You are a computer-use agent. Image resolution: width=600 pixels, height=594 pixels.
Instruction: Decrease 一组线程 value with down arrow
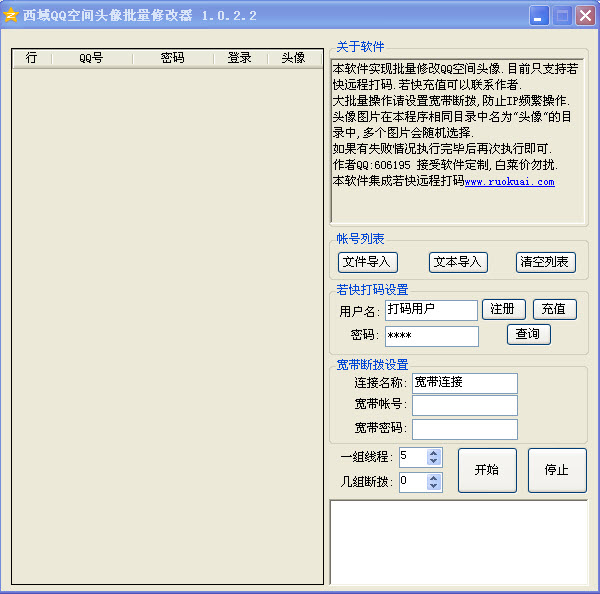434,462
